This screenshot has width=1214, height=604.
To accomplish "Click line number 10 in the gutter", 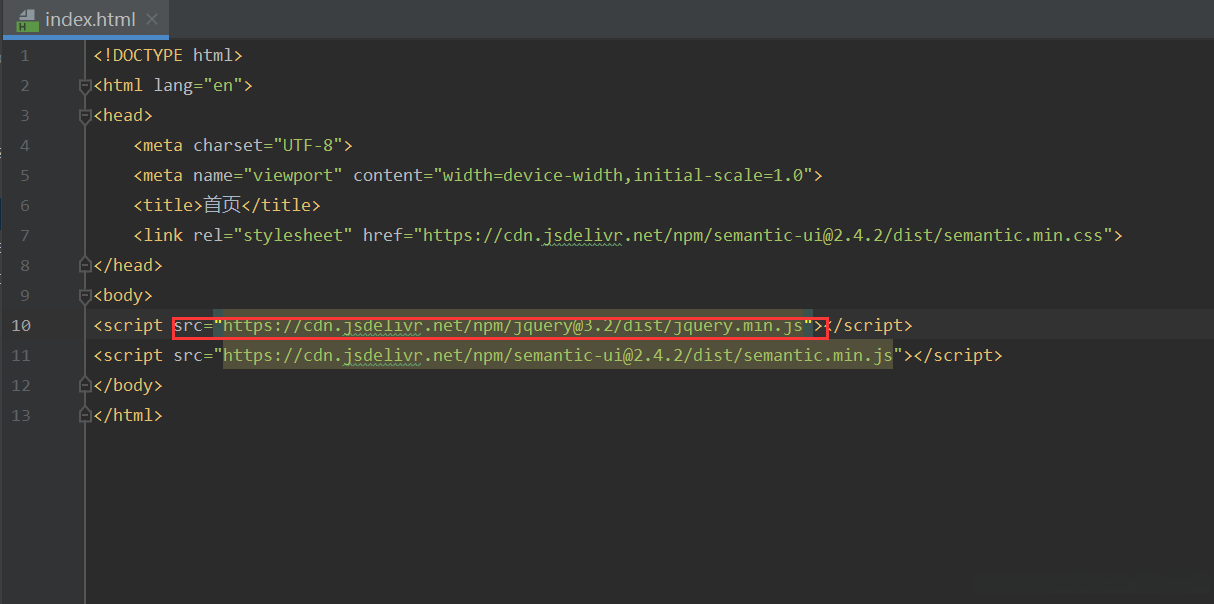I will click(x=21, y=325).
